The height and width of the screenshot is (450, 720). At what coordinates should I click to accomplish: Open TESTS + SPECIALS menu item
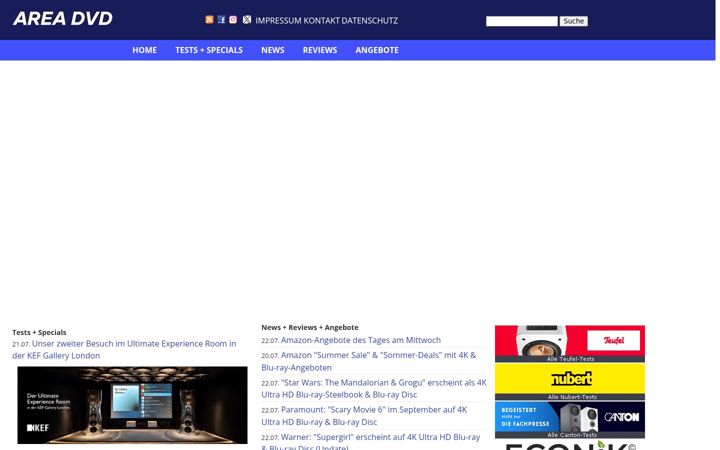(x=209, y=50)
